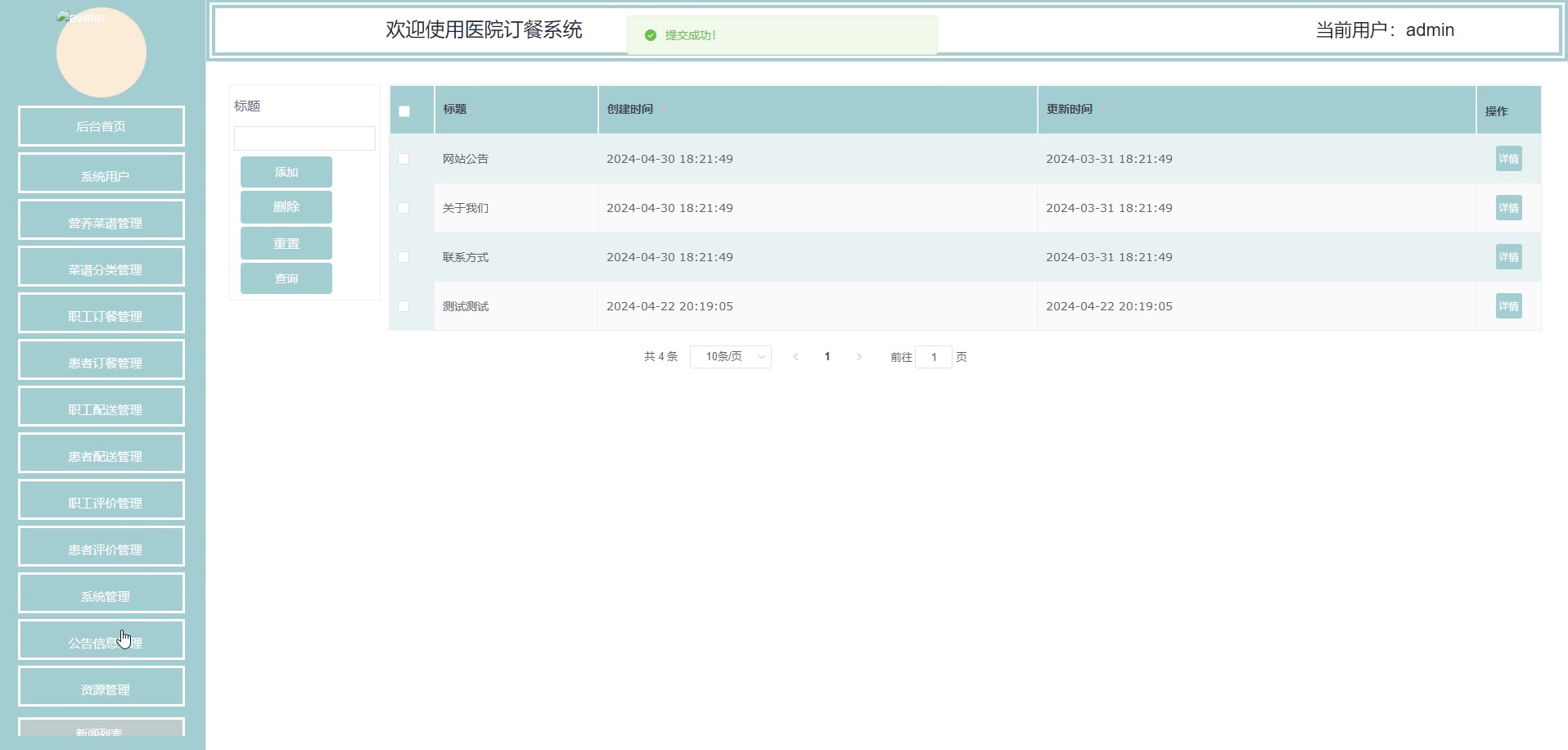
Task: Open 详情 for the 网站公告 row
Action: pyautogui.click(x=1508, y=159)
